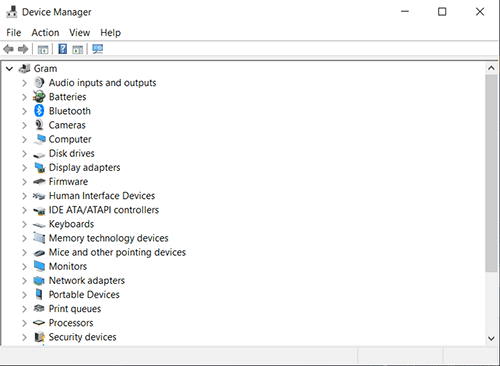Expand the Processors chevron
500x366 pixels.
(x=24, y=323)
